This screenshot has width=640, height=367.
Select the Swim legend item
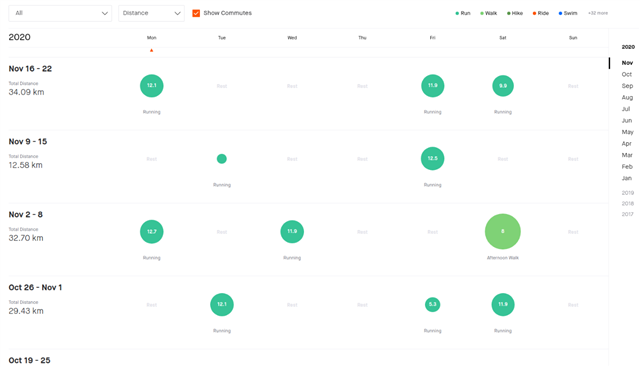pyautogui.click(x=568, y=13)
